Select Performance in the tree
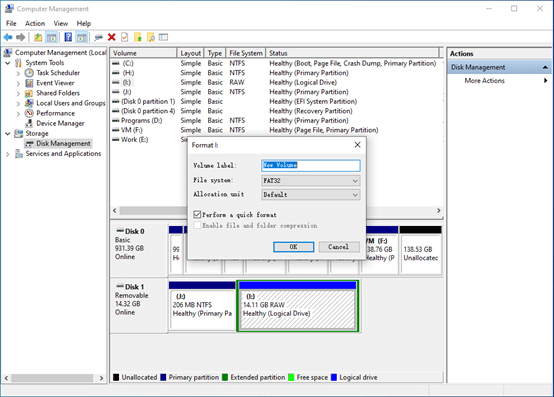The image size is (554, 397). point(55,113)
